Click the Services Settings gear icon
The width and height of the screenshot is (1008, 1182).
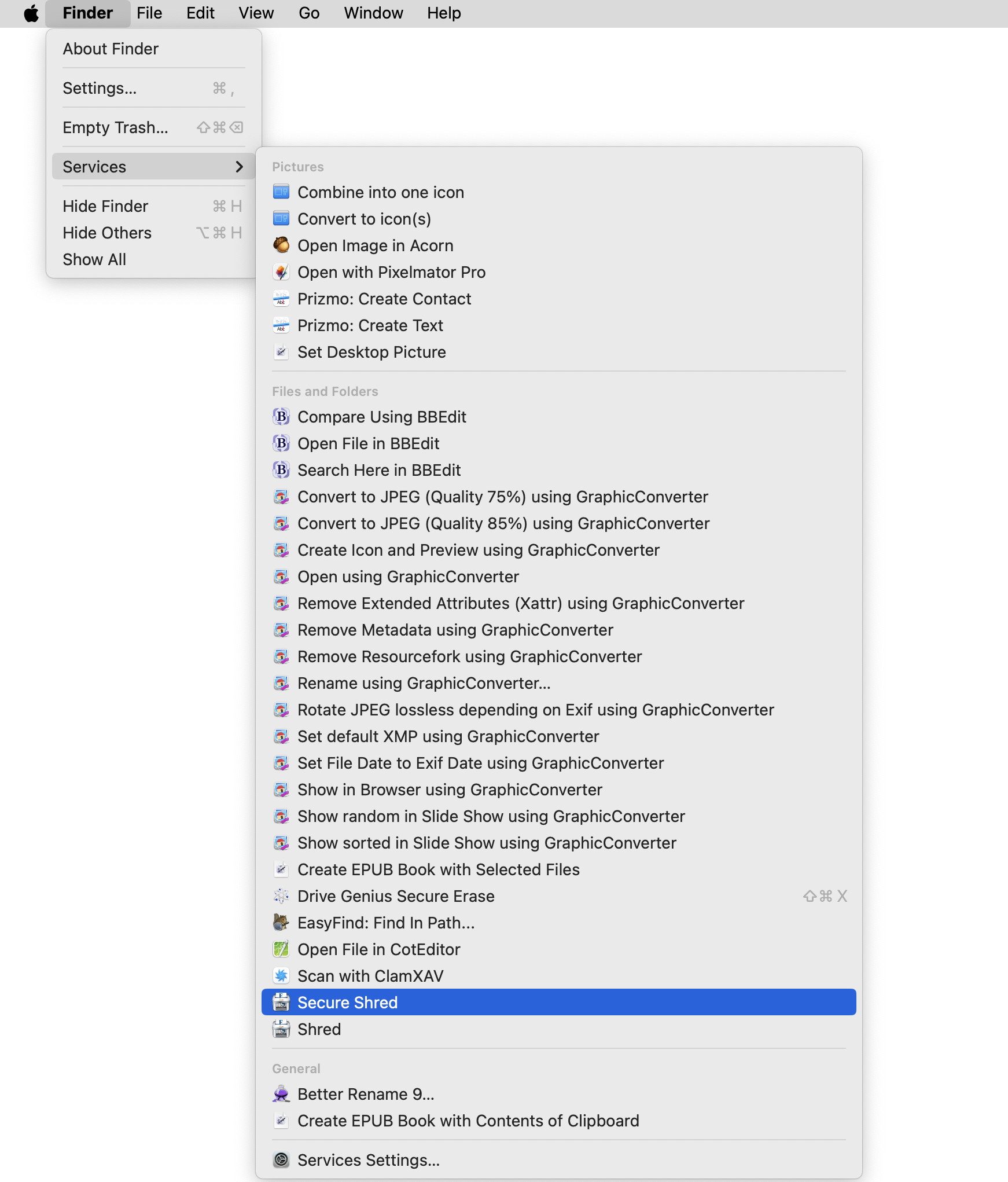(x=281, y=1160)
